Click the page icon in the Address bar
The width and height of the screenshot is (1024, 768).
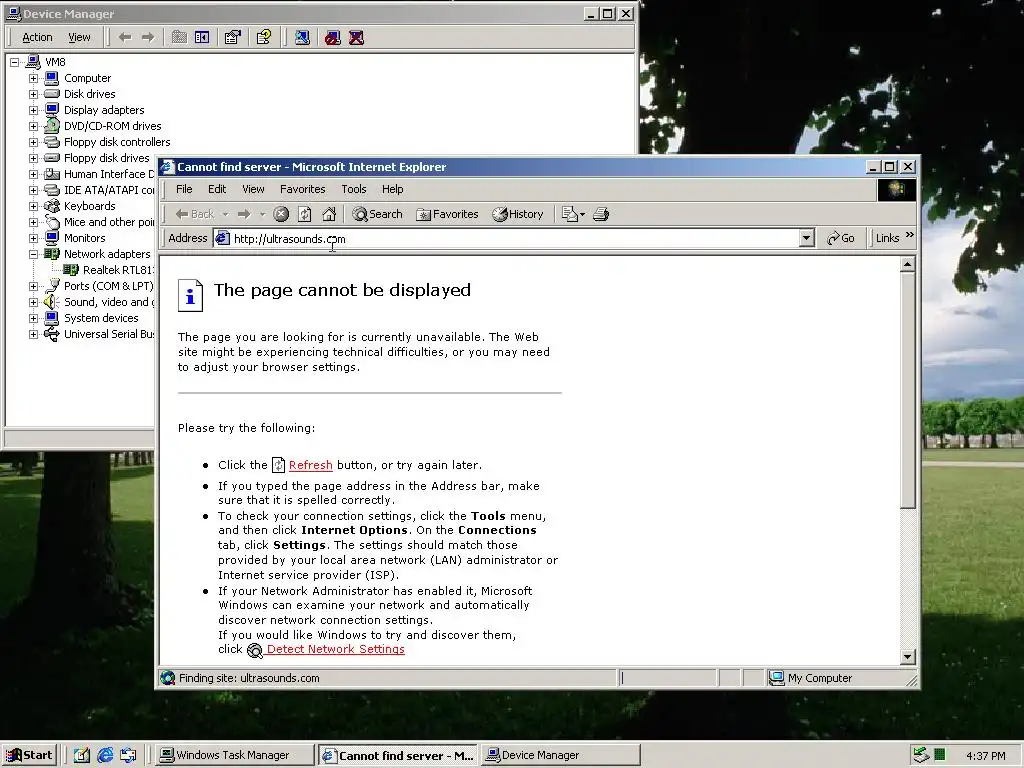(x=223, y=238)
